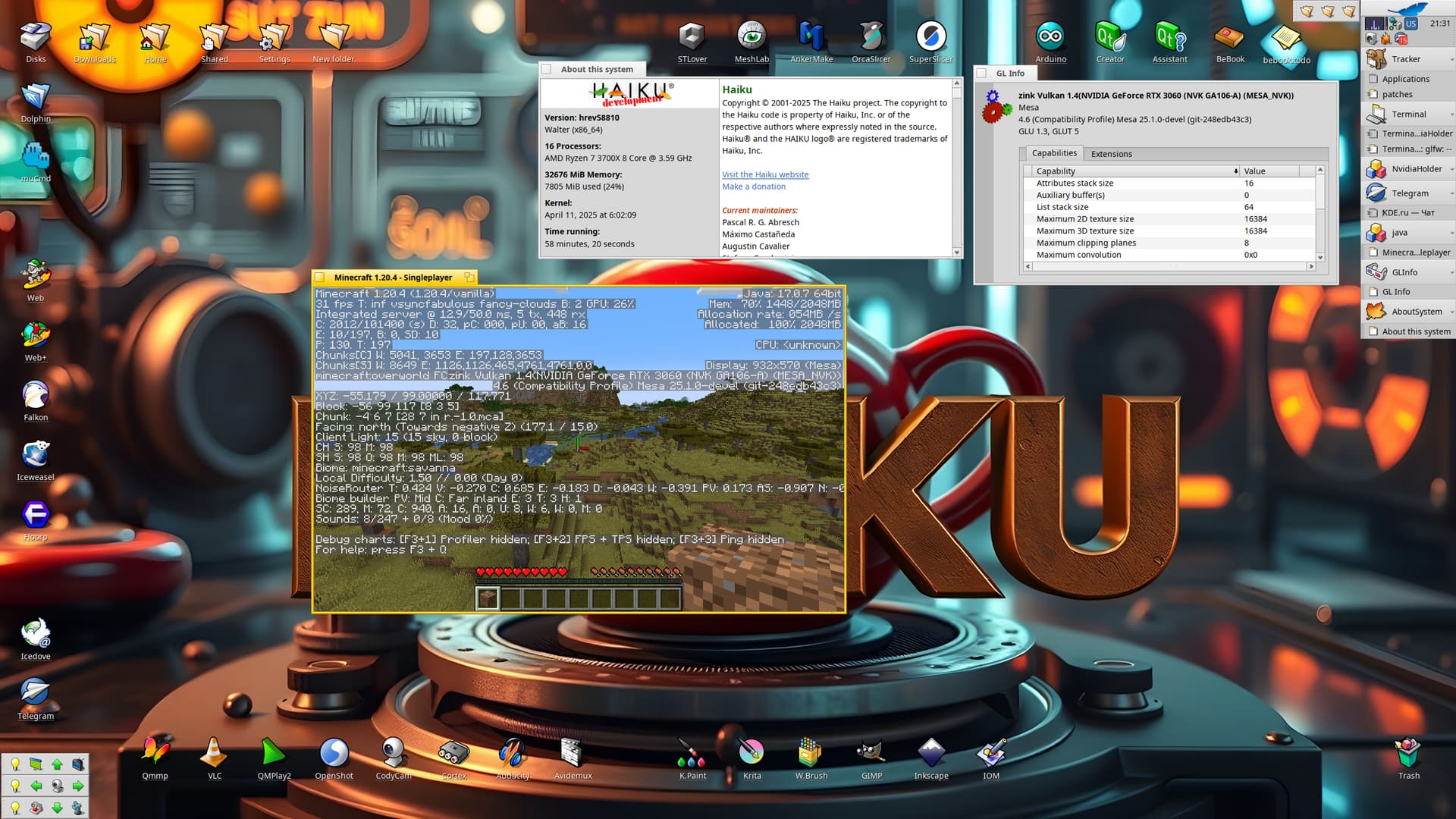Switch to the Extensions tab in GL Info
Screen dimensions: 1456x819
pos(1111,154)
